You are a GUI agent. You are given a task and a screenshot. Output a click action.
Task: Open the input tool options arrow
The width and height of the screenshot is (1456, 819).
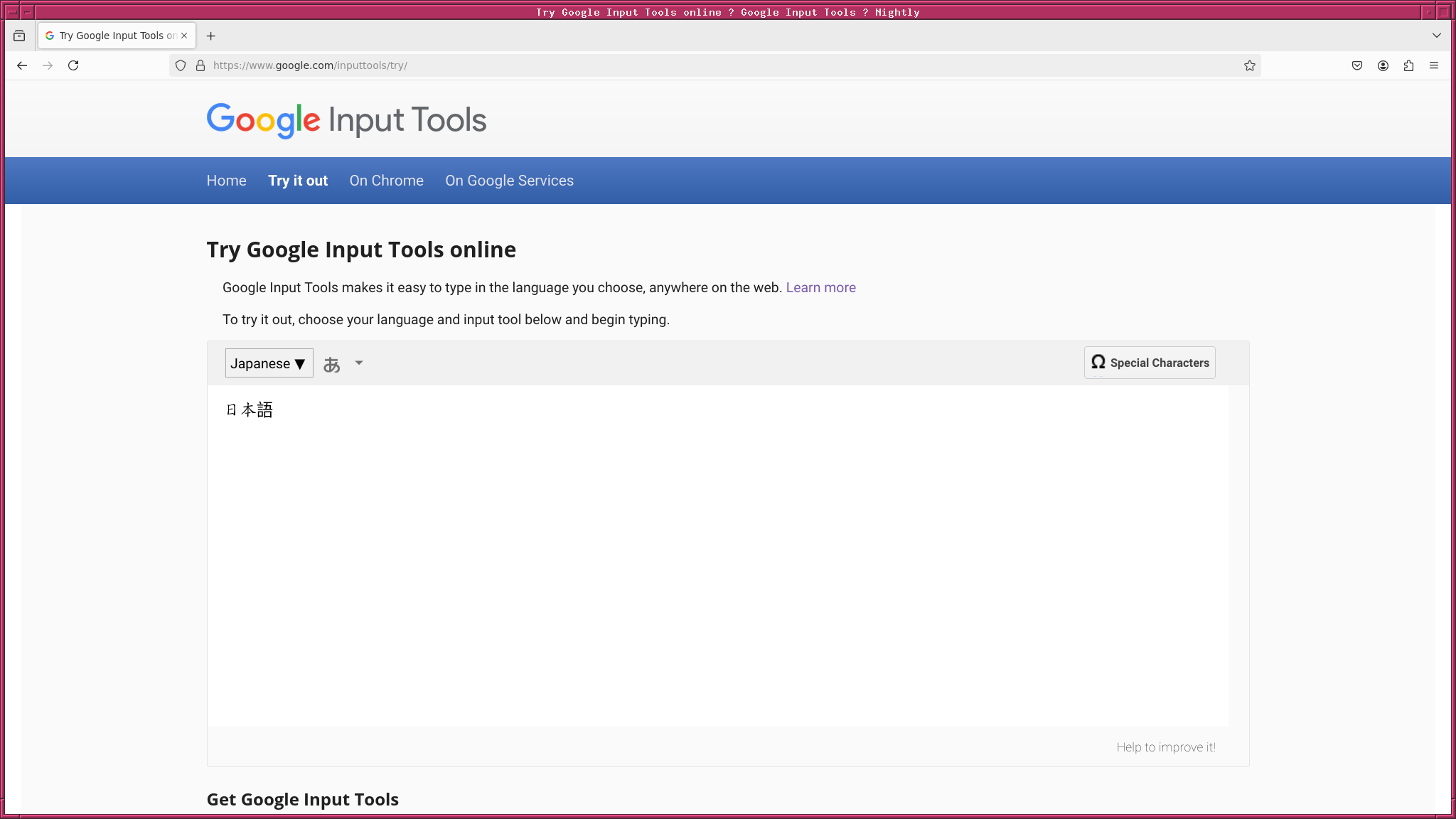click(x=359, y=363)
